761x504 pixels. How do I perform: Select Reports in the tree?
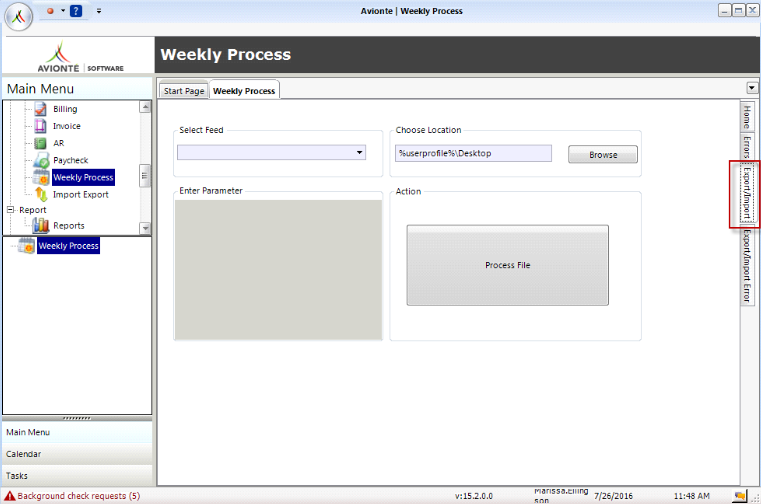(x=68, y=226)
